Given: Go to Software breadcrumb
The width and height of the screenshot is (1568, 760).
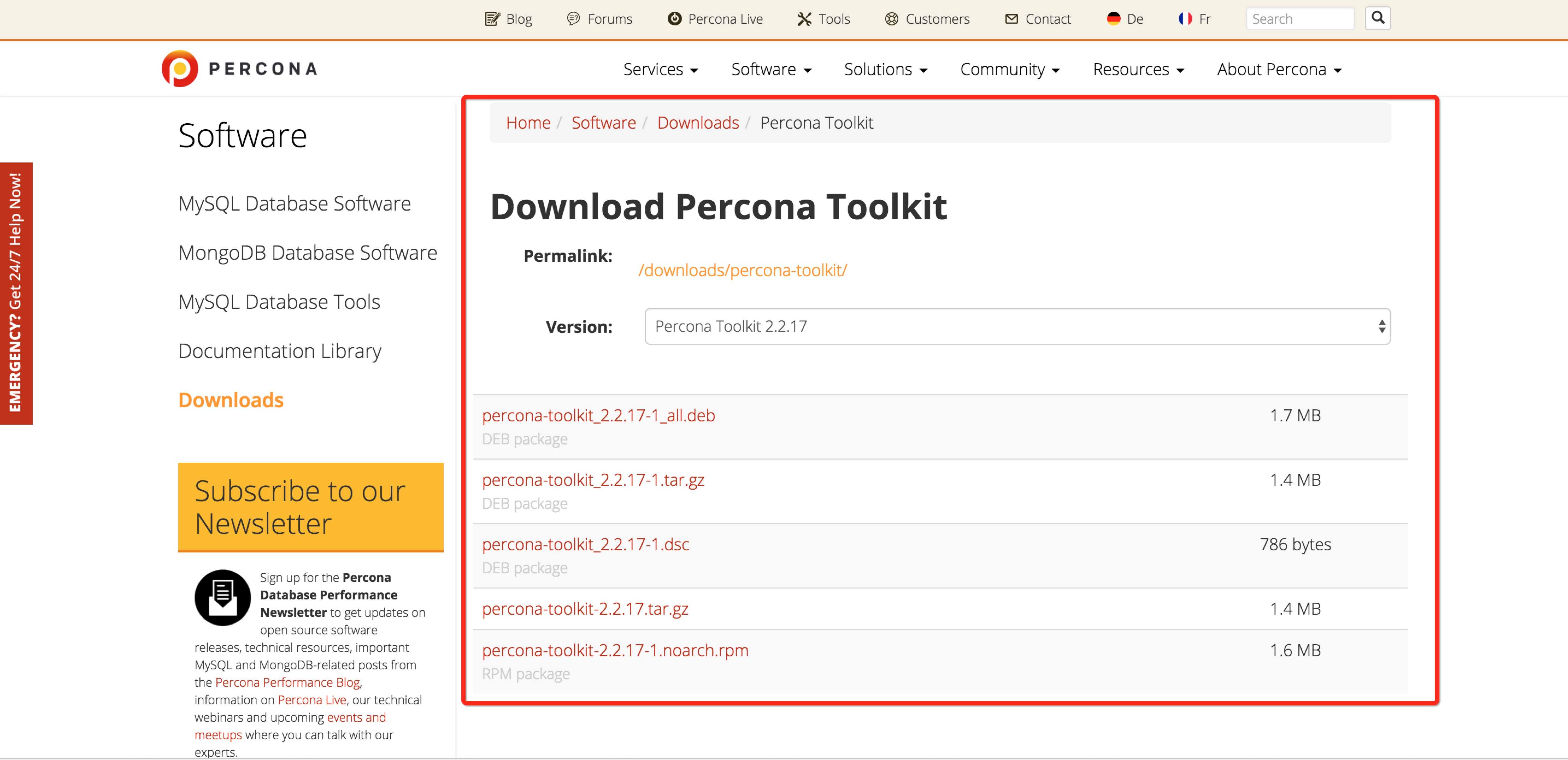Looking at the screenshot, I should (603, 122).
